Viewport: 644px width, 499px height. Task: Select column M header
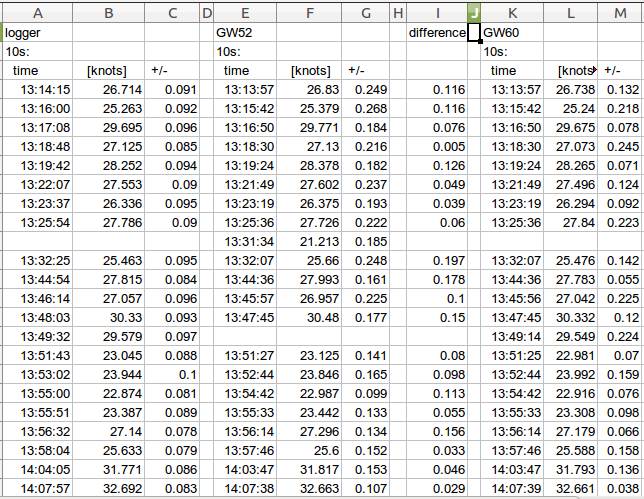point(621,13)
